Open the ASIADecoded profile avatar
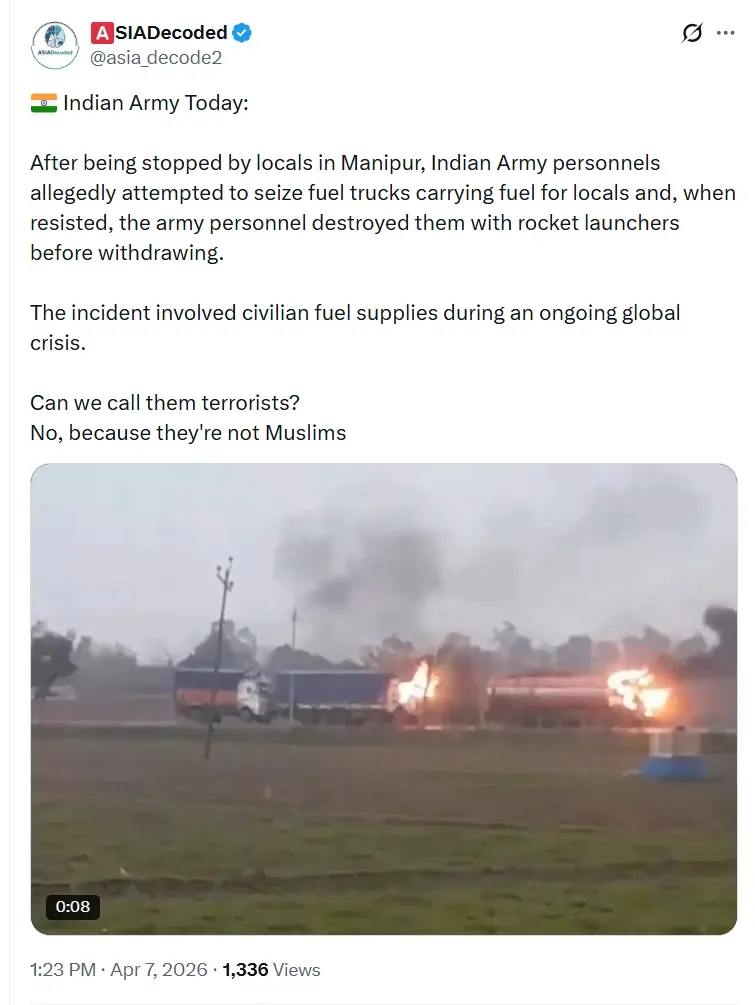The width and height of the screenshot is (755, 1005). pos(54,45)
